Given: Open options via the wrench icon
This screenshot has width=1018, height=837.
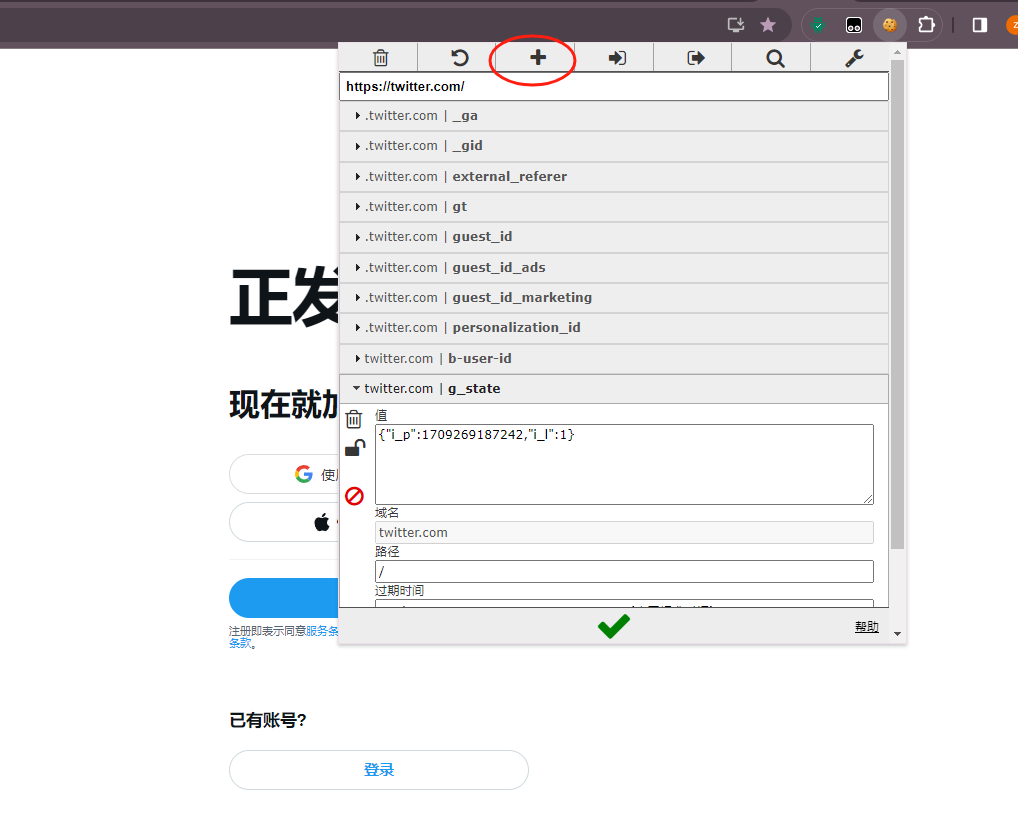Looking at the screenshot, I should click(x=854, y=58).
